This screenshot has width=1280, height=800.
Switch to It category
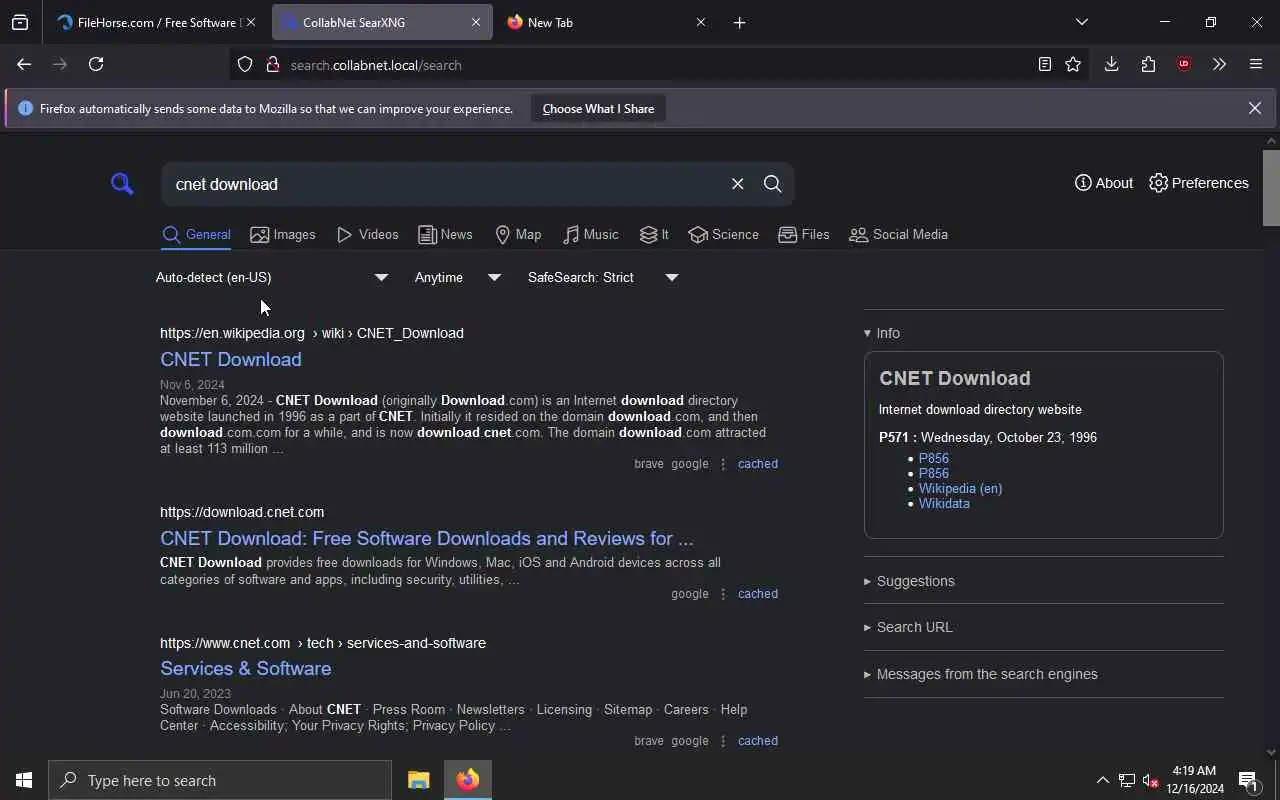click(x=655, y=235)
